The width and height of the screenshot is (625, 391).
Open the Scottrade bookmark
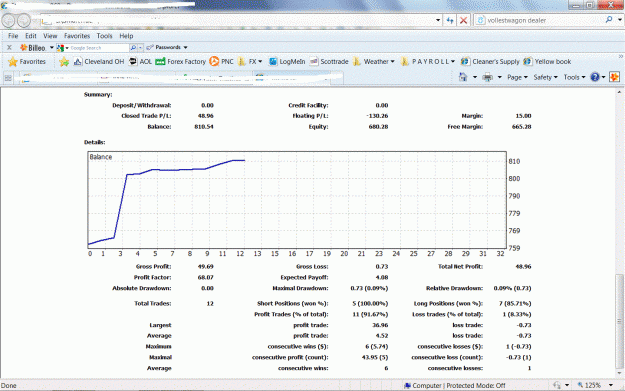pos(329,62)
